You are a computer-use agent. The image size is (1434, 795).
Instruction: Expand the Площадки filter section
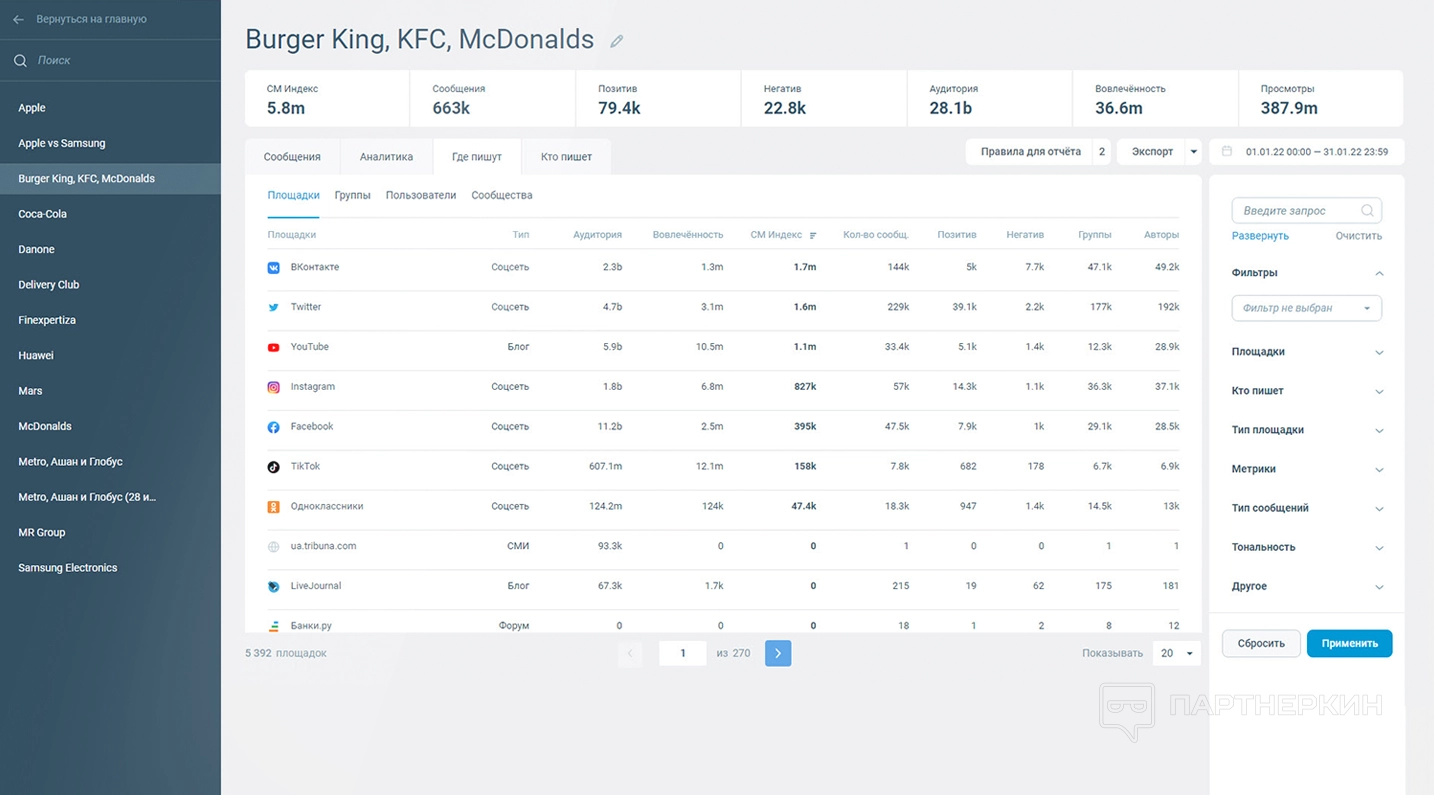[1379, 352]
